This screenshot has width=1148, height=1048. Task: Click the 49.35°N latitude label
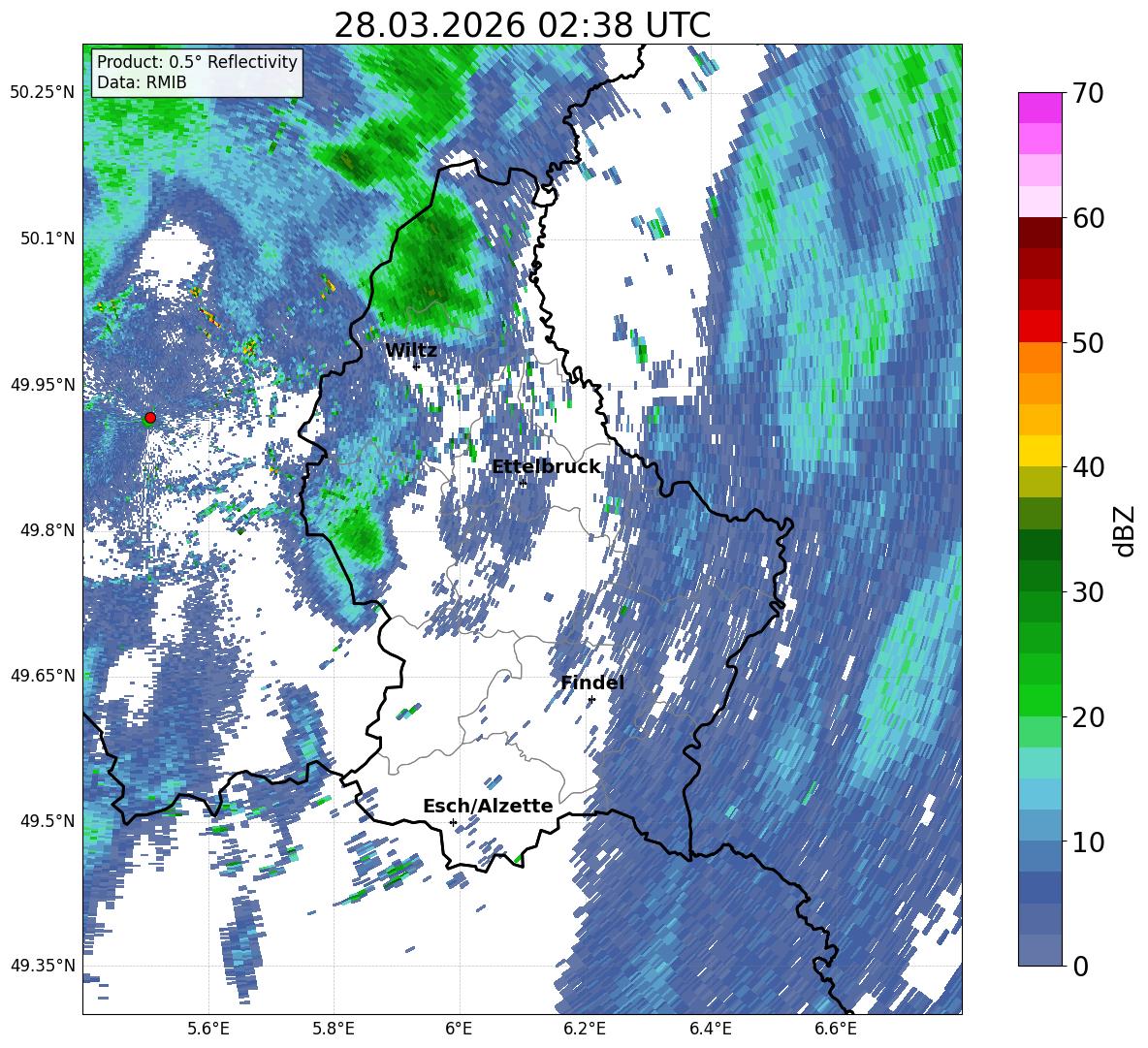click(43, 966)
